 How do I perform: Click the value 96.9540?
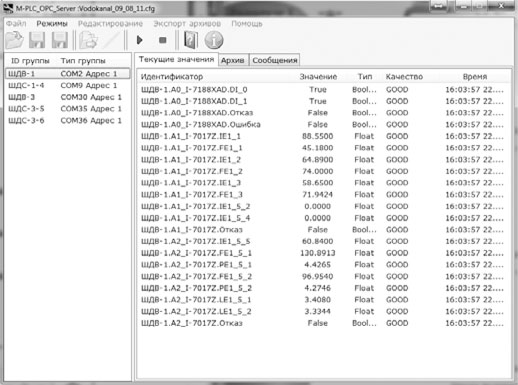(318, 276)
